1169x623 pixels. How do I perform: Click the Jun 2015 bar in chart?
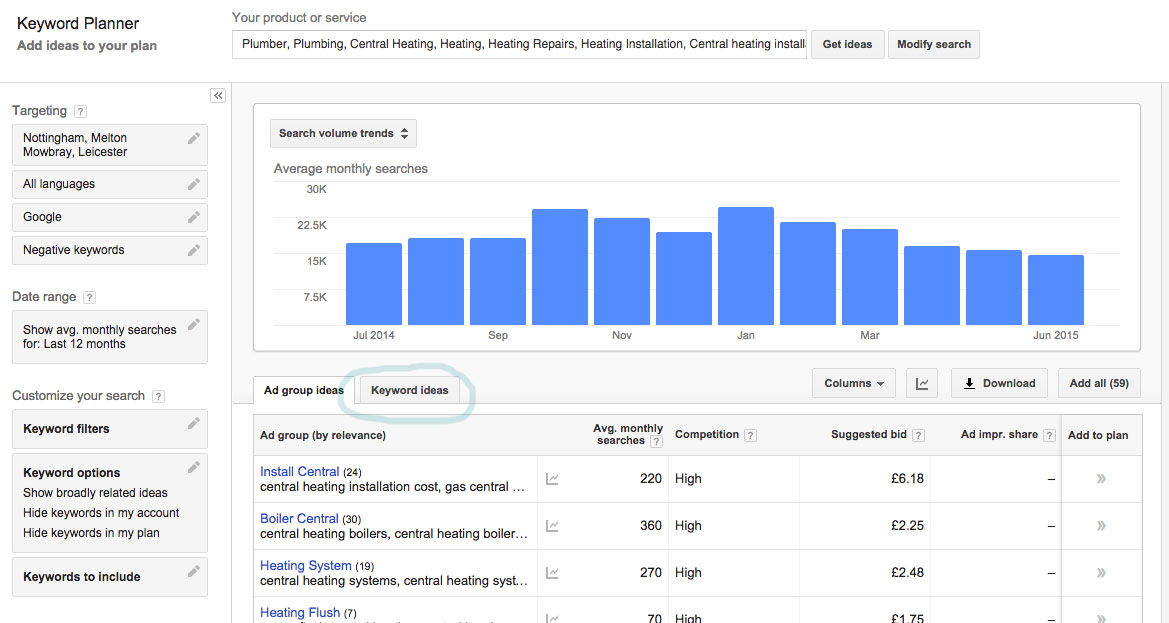(x=1056, y=290)
